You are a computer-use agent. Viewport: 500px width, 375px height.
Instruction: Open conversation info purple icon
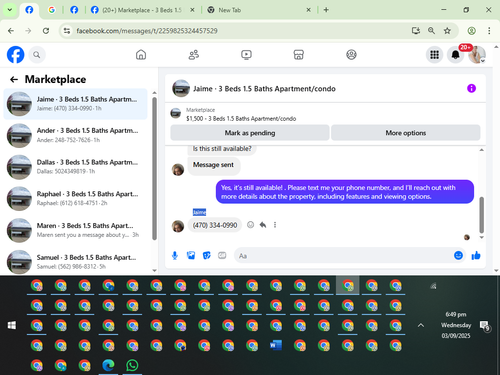pyautogui.click(x=471, y=88)
